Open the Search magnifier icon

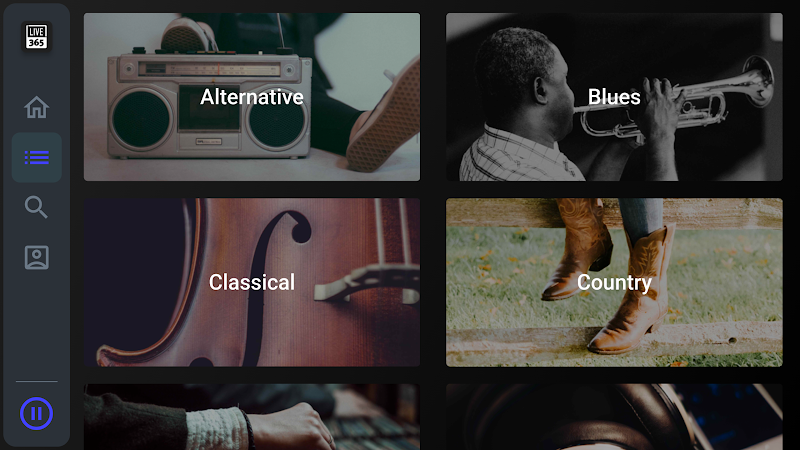click(36, 207)
